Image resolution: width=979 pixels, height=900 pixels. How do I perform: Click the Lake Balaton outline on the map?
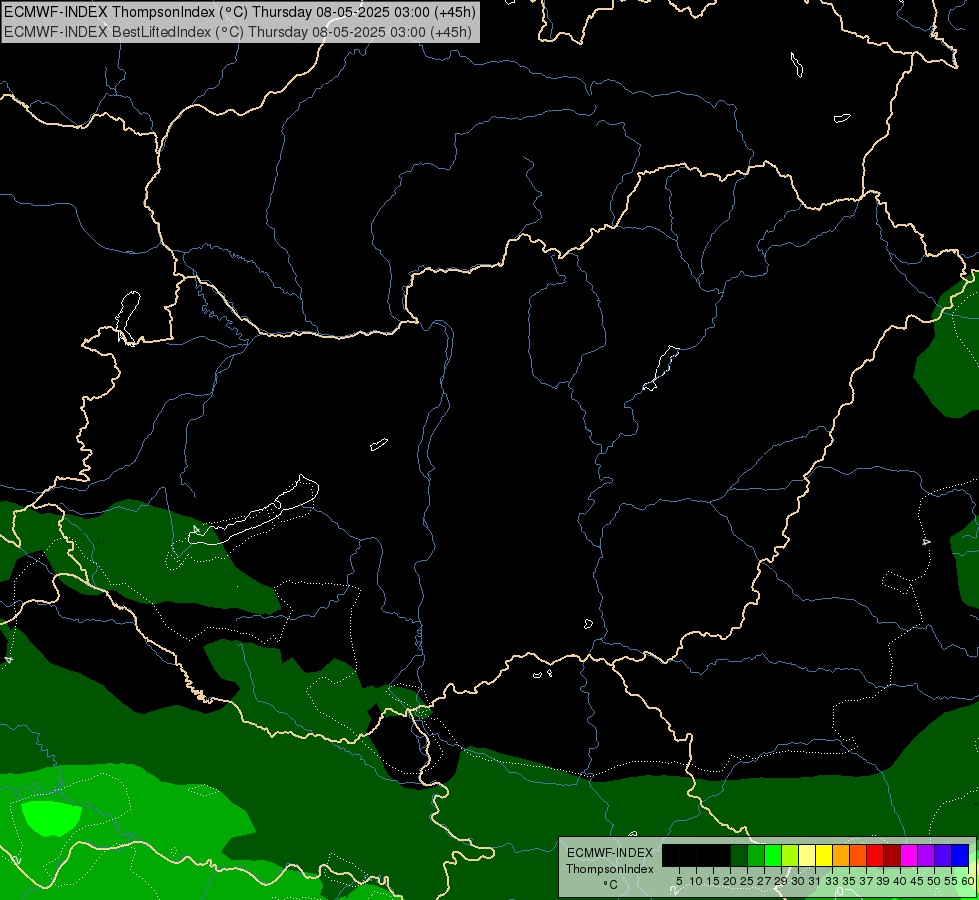tap(253, 512)
